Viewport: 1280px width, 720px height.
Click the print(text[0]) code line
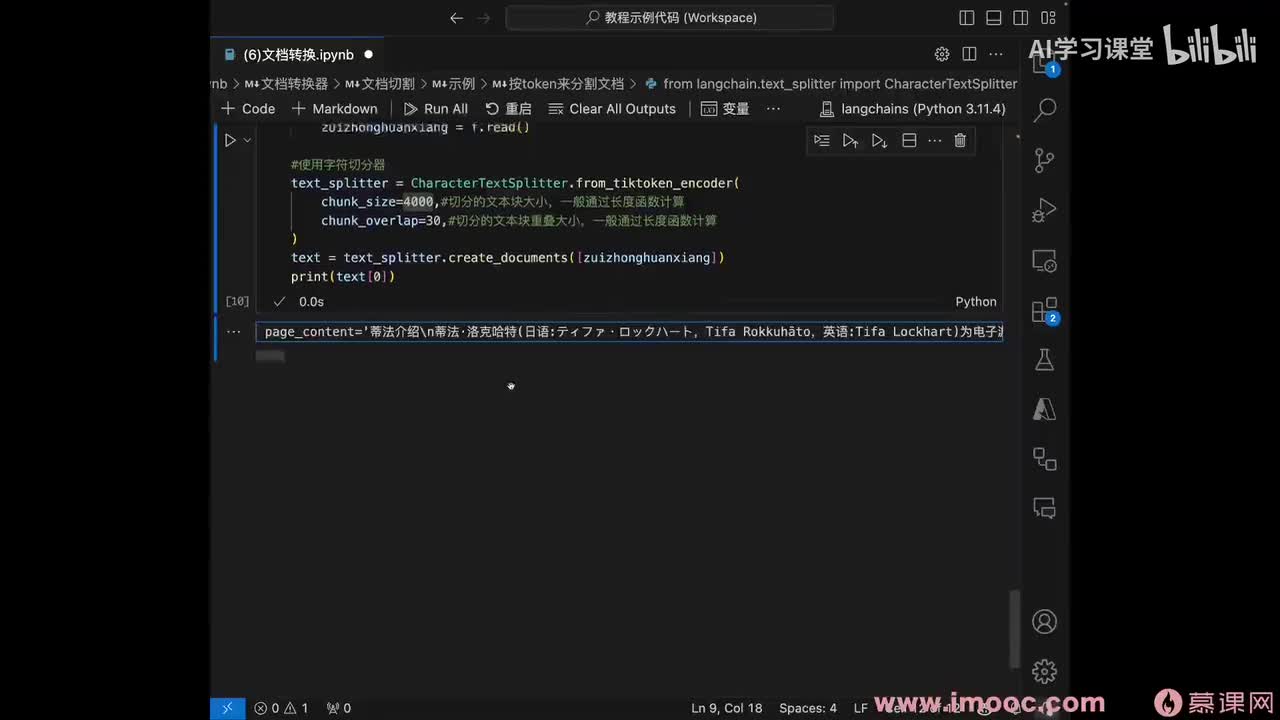coord(343,277)
